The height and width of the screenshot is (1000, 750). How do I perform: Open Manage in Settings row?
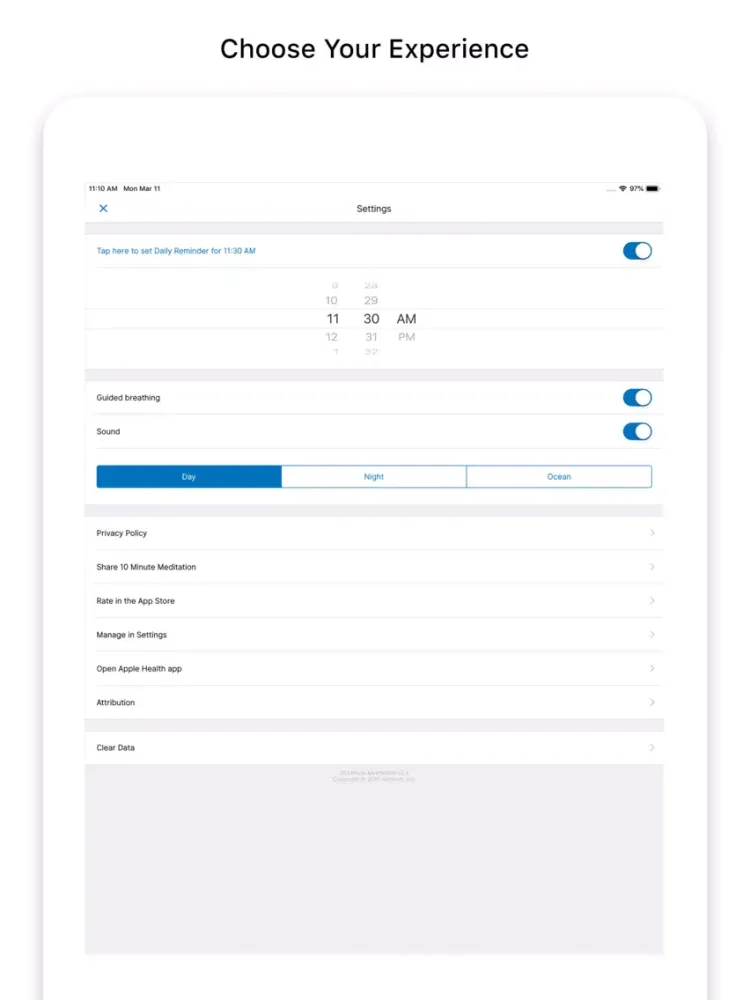[x=374, y=635]
